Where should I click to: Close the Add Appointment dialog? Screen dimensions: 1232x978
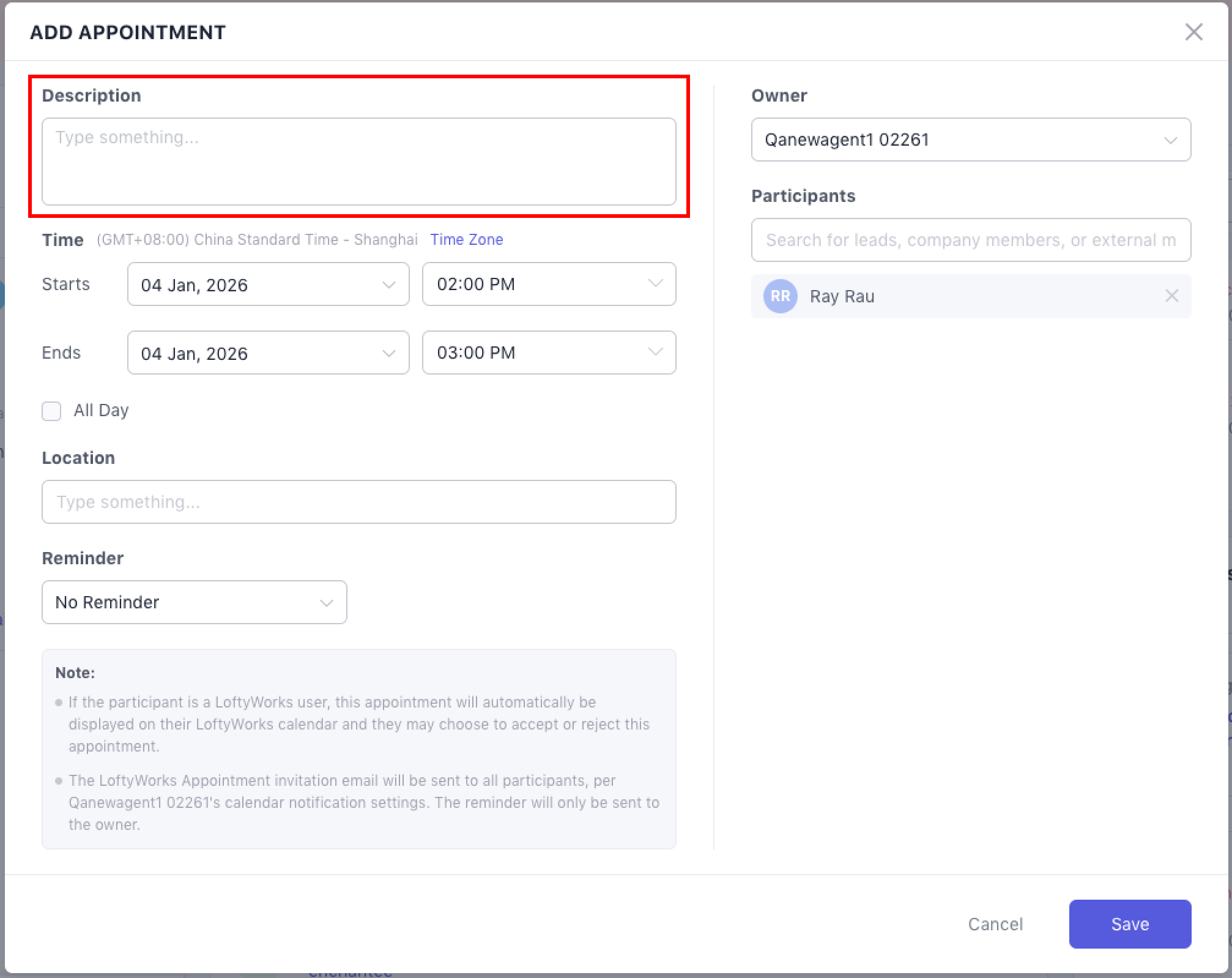[1193, 32]
